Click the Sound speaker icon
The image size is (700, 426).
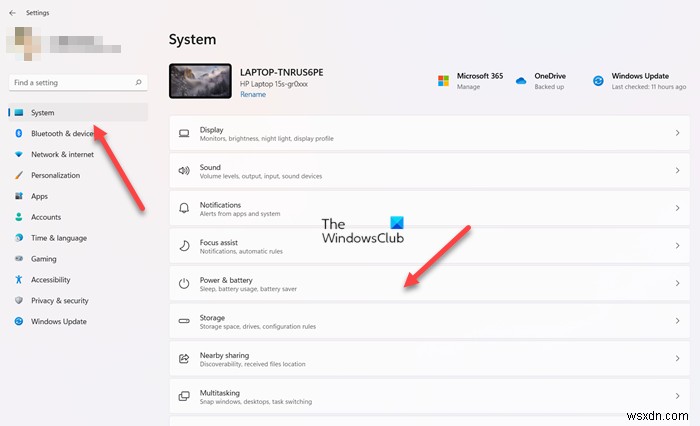click(184, 171)
